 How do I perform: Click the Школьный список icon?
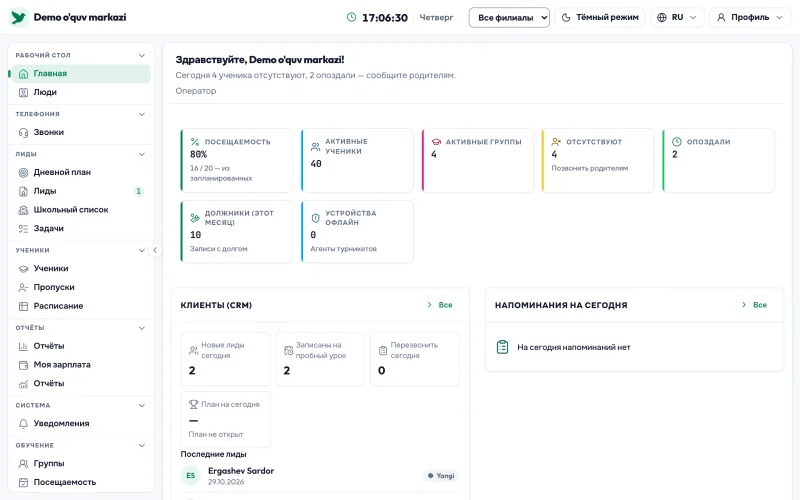23,210
